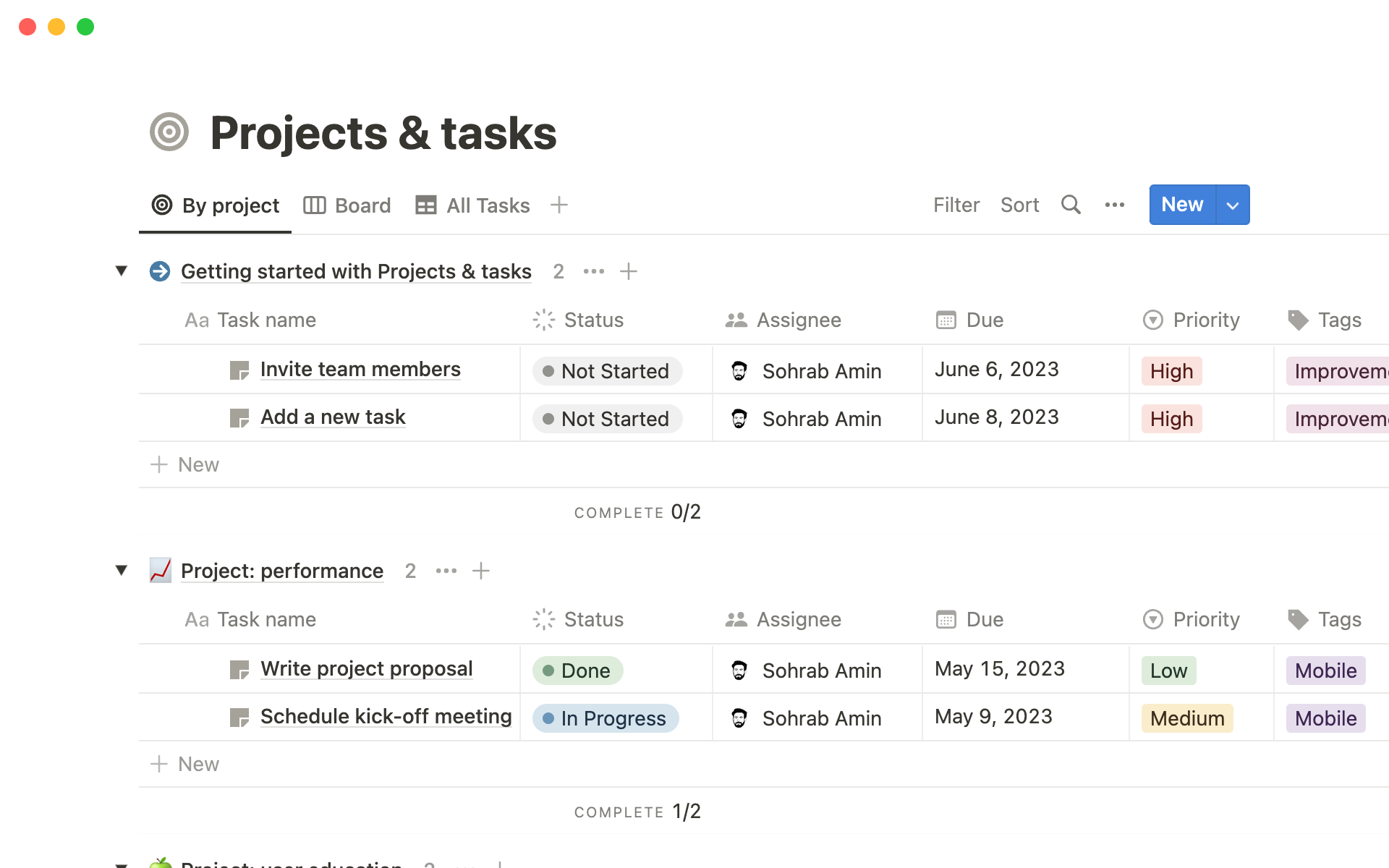Add a new view with plus icon
This screenshot has height=868, width=1389.
[x=558, y=205]
